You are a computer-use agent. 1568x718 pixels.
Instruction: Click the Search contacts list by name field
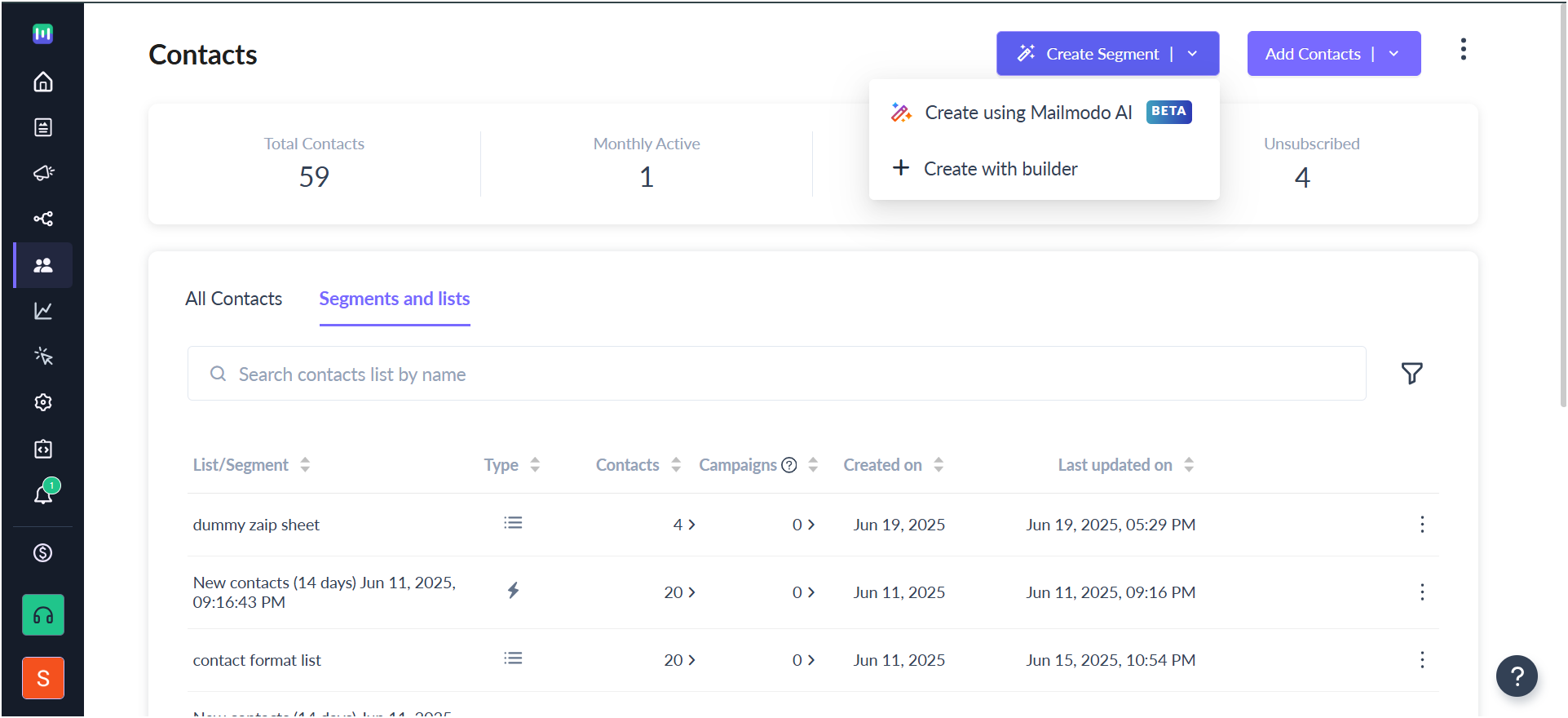pos(777,374)
